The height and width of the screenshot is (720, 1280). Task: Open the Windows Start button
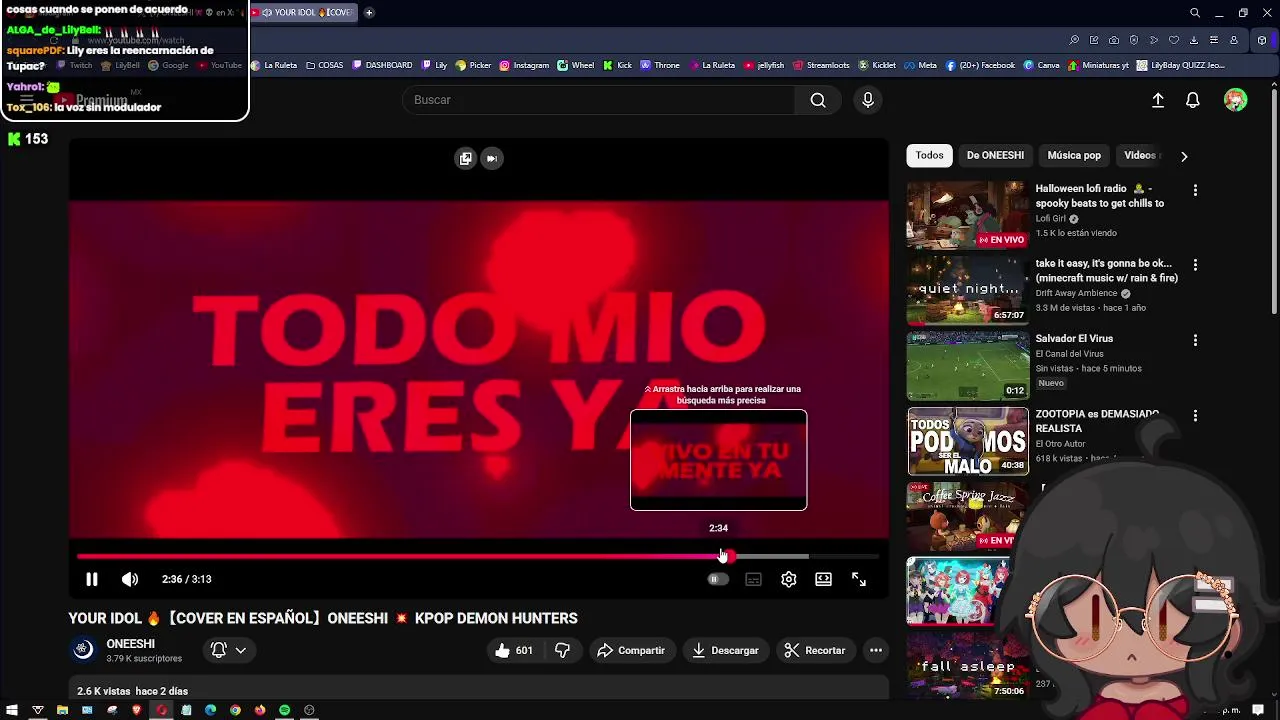click(x=12, y=710)
